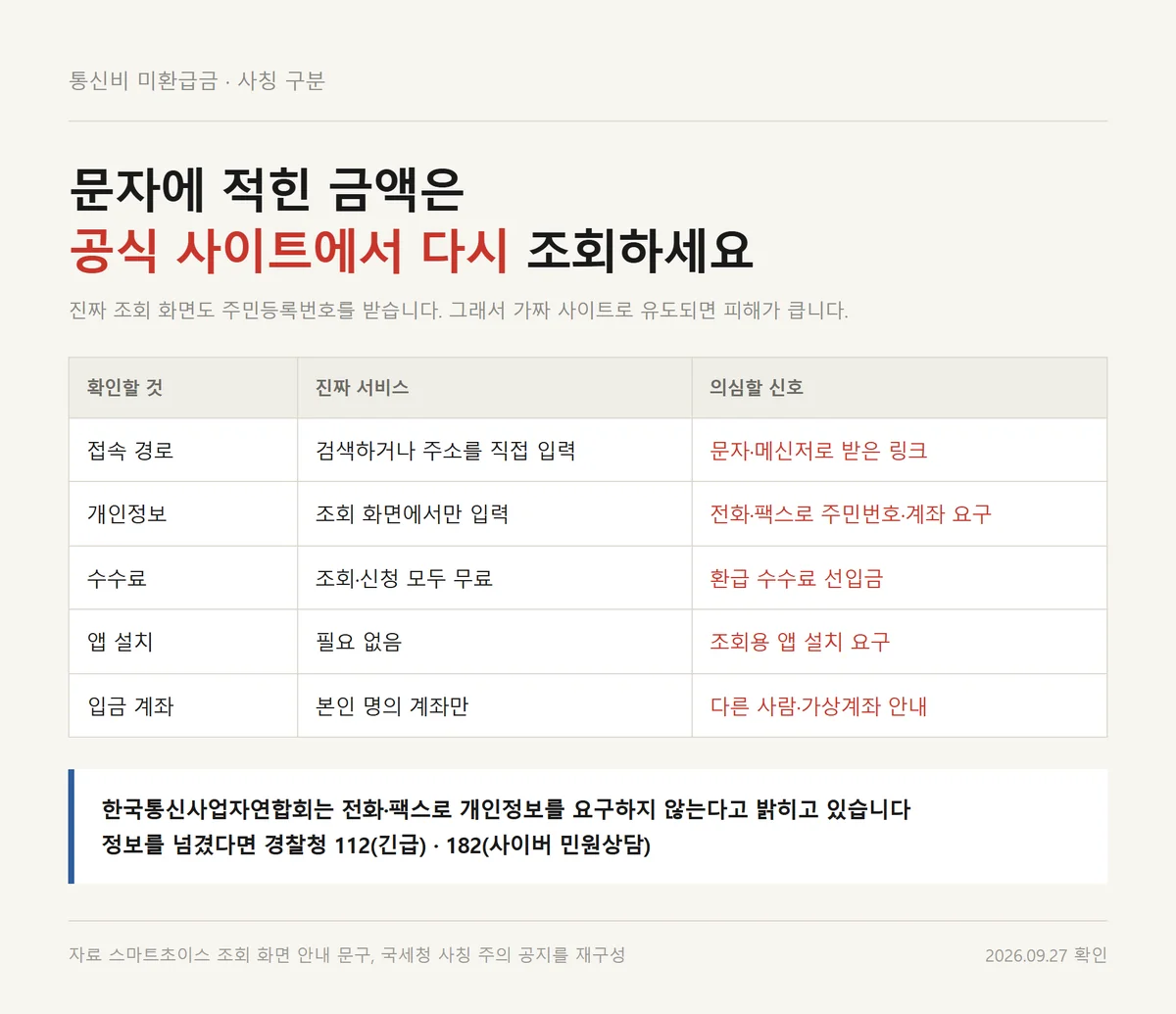The height and width of the screenshot is (1014, 1176).
Task: Click cell '본인 명의 계좌만'
Action: click(392, 706)
